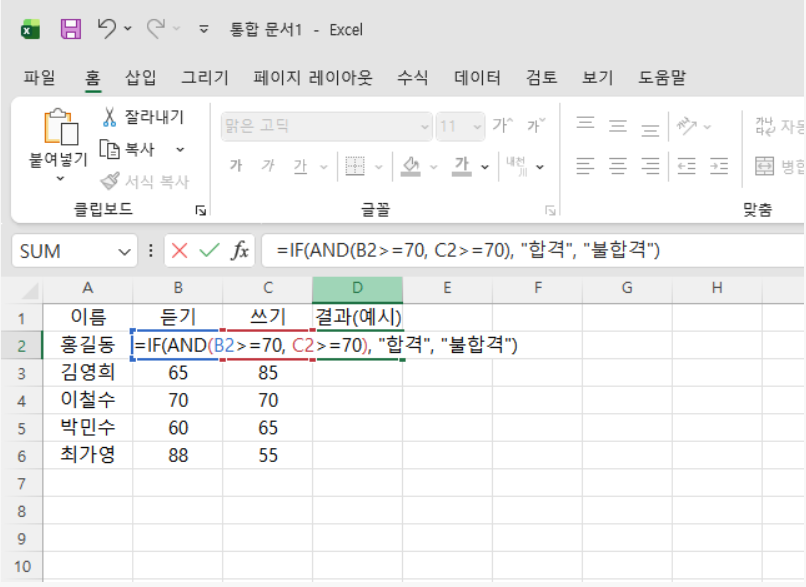The width and height of the screenshot is (806, 587).
Task: Switch to the 수식 (Formulas) tab
Action: (x=412, y=78)
